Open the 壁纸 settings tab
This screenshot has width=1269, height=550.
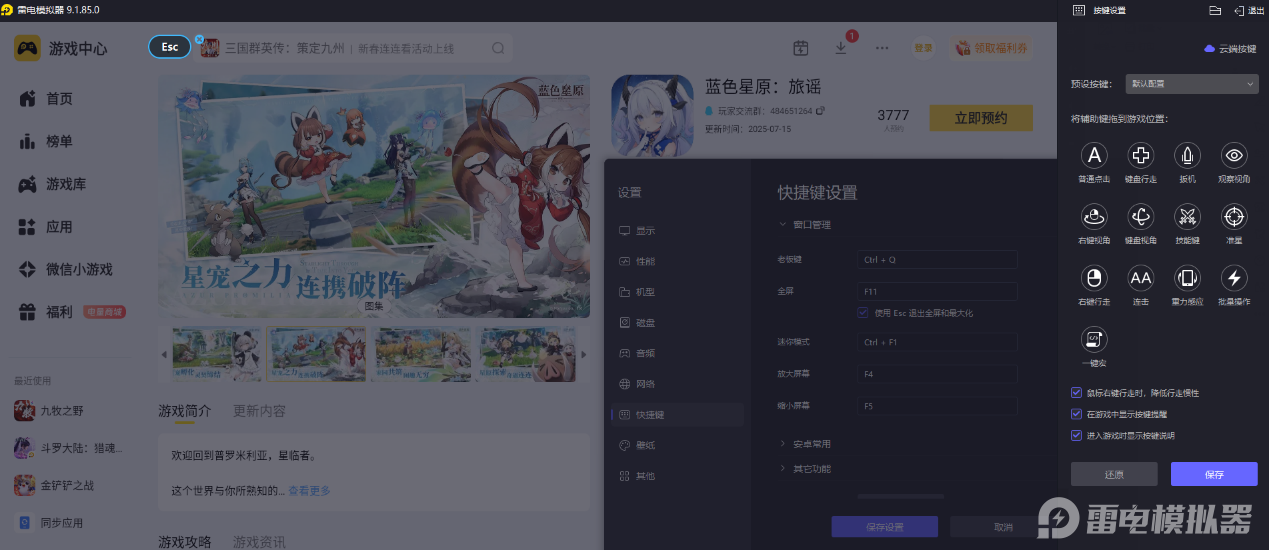coord(677,445)
